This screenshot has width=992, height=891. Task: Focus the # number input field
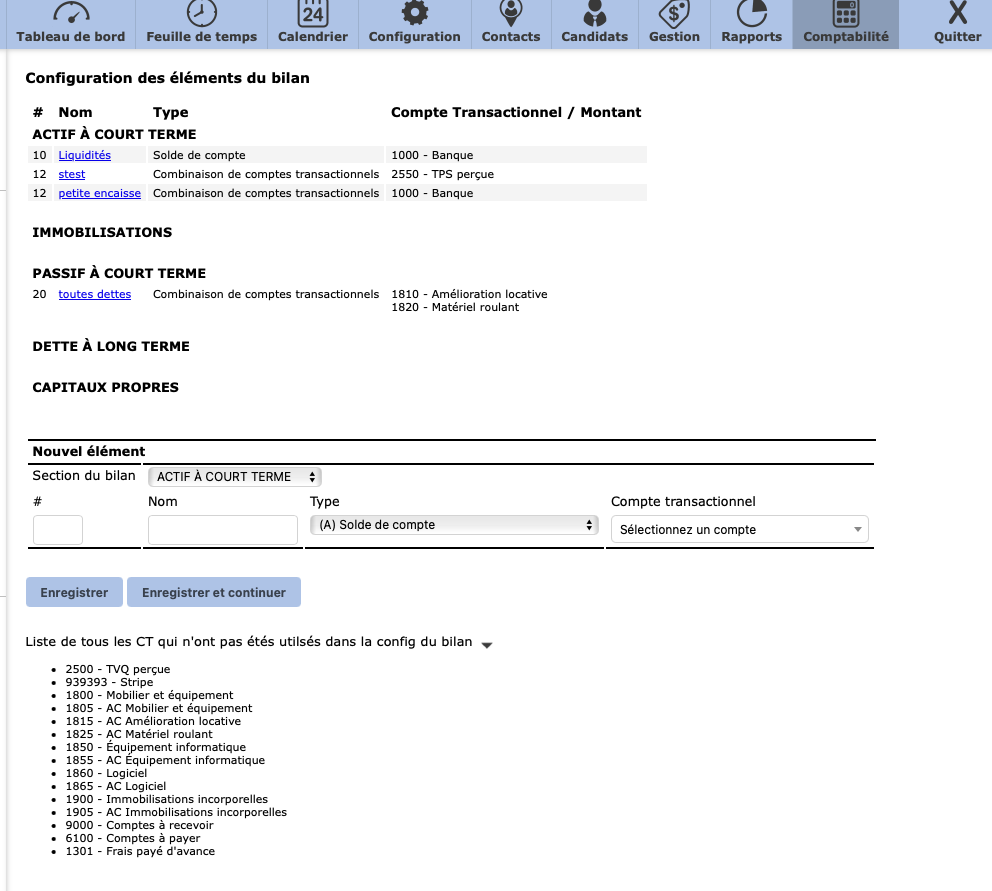[x=58, y=530]
